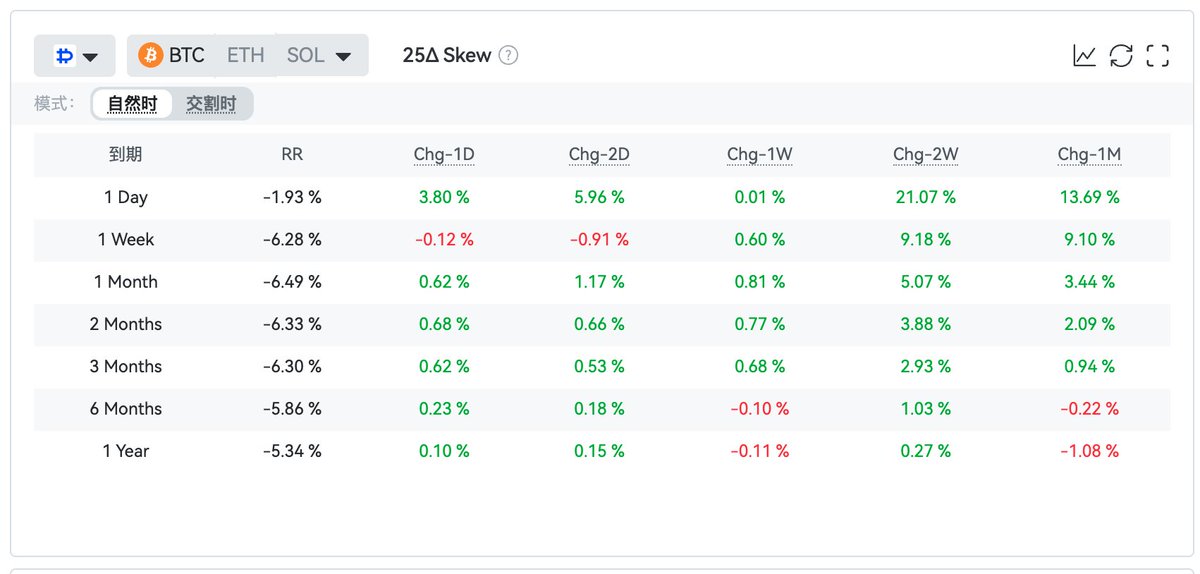Click the 25Δ Skew widget title
This screenshot has width=1200, height=574.
click(x=447, y=55)
